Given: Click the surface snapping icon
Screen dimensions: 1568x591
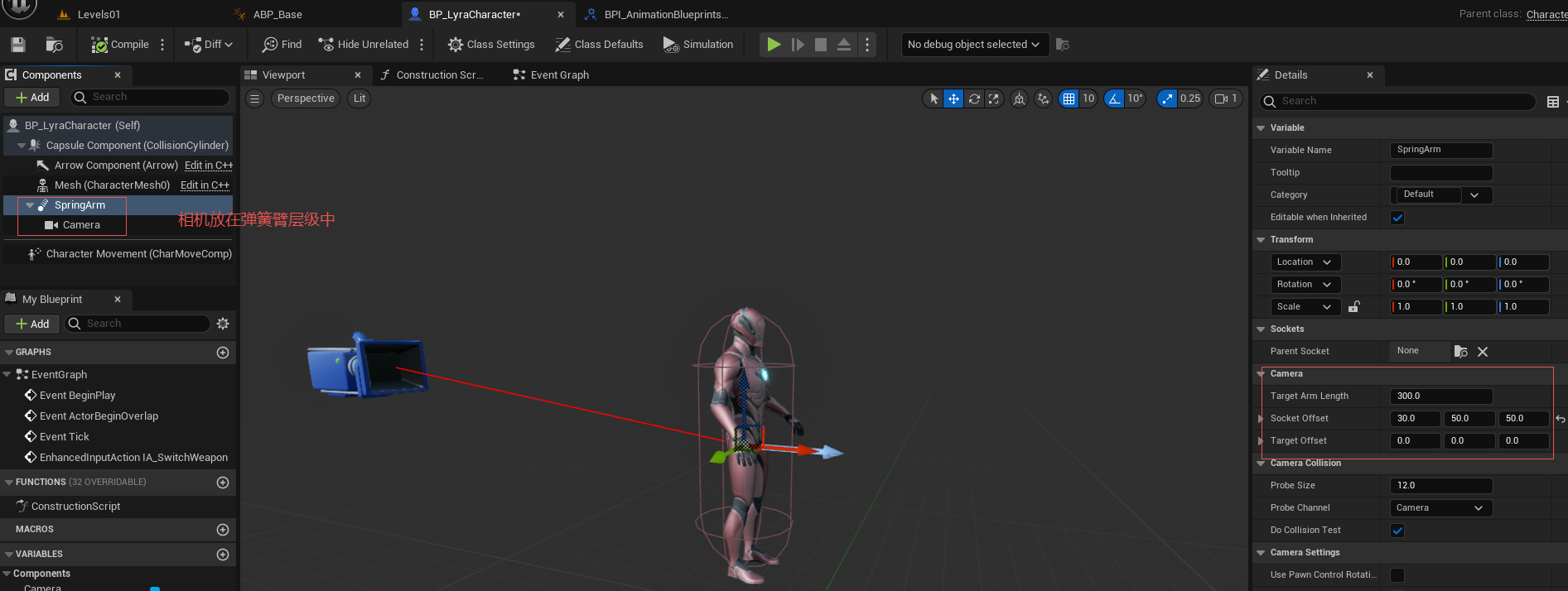Looking at the screenshot, I should (1044, 98).
